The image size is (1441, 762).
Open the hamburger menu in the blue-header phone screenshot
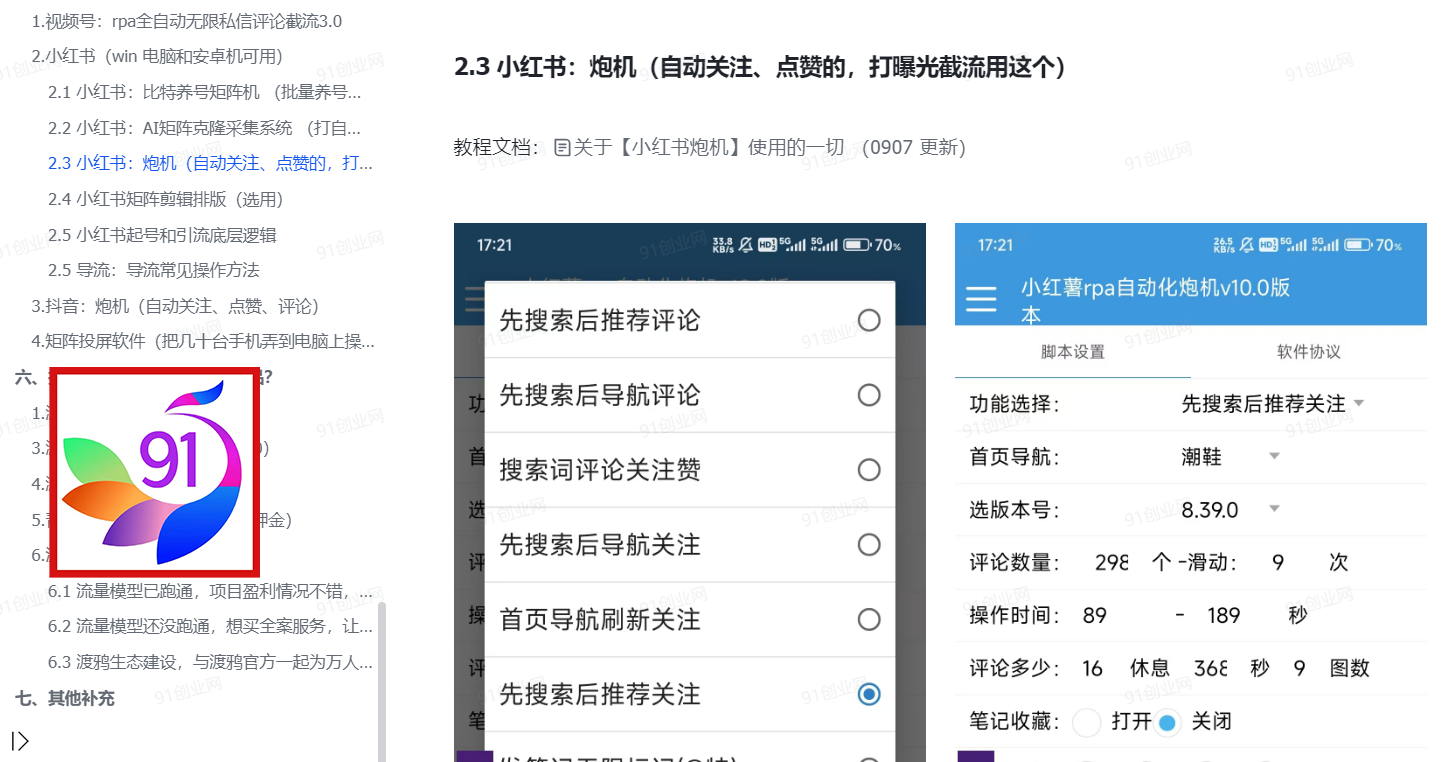coord(981,300)
